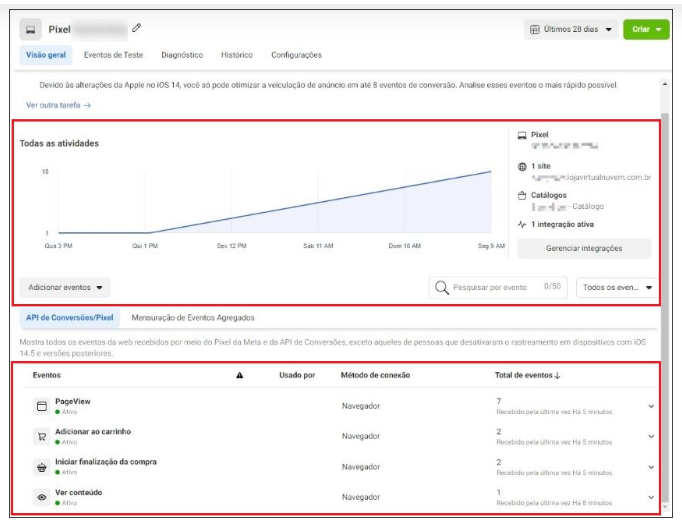Click the Iniciar finalização da compra event name

pos(106,462)
